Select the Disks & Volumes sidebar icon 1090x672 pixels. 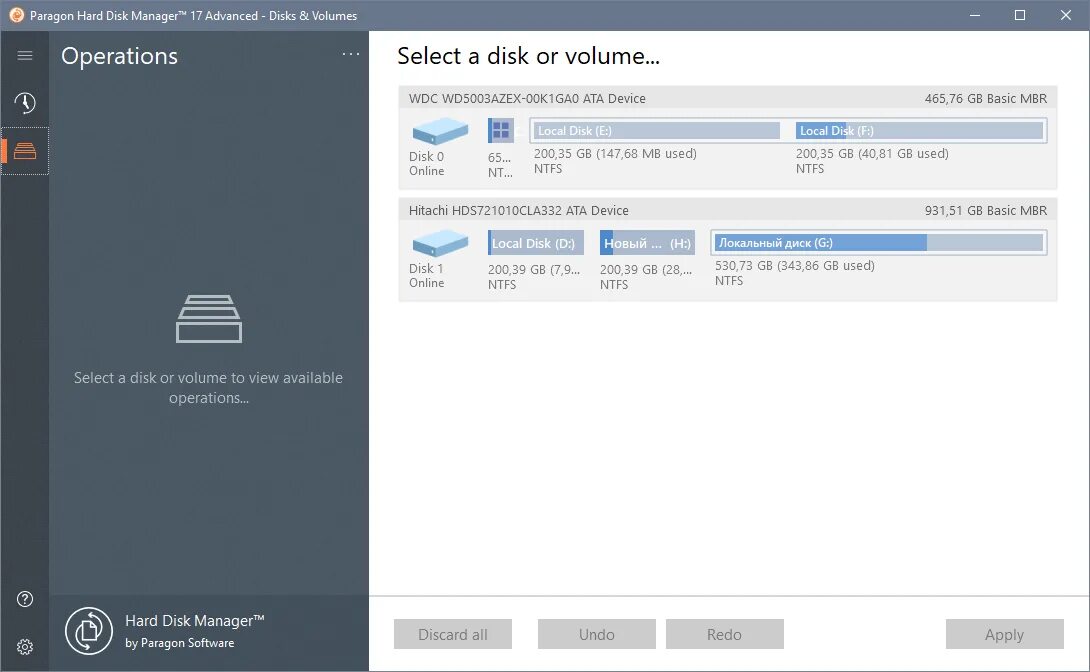pos(25,151)
